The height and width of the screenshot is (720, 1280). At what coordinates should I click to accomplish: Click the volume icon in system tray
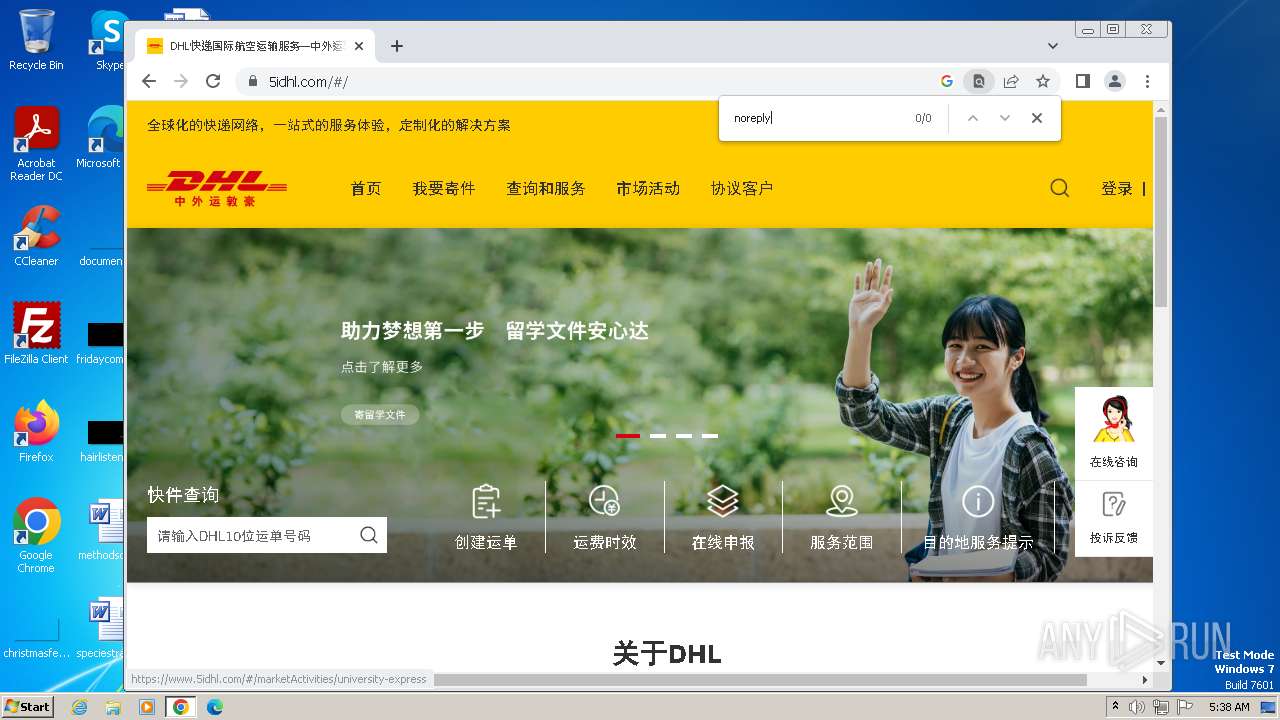point(1137,707)
